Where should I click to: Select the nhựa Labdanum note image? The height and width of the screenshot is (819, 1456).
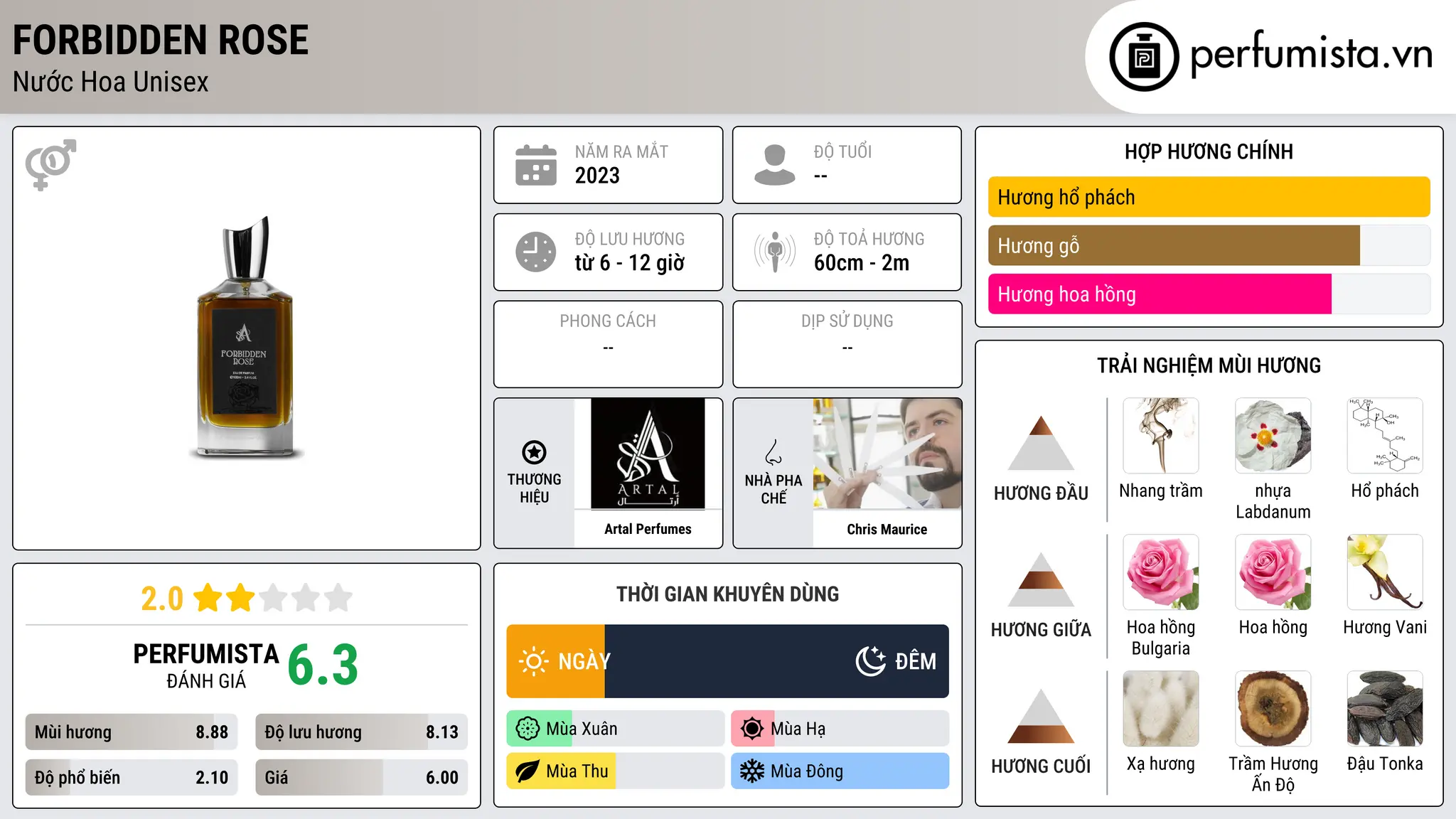tap(1273, 436)
